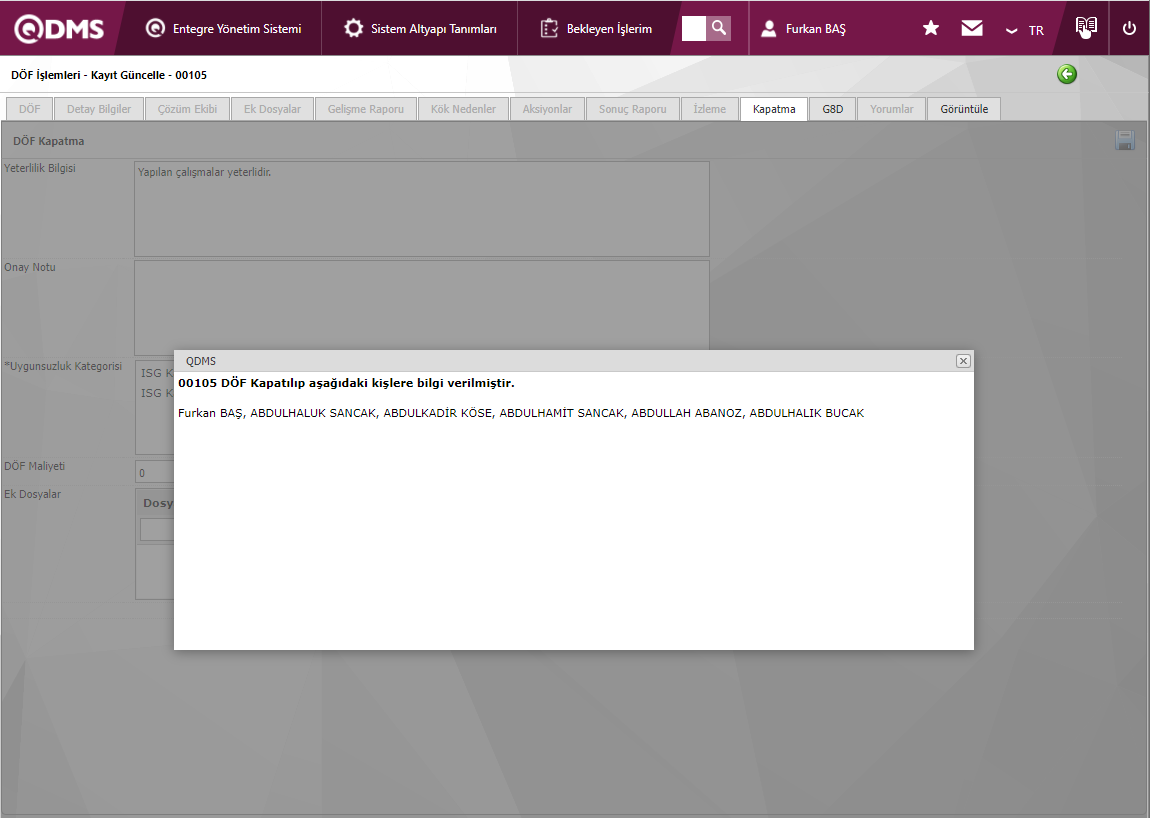Screen dimensions: 1150x818
Task: Open Furkan BAŞ user profile
Action: coord(803,29)
